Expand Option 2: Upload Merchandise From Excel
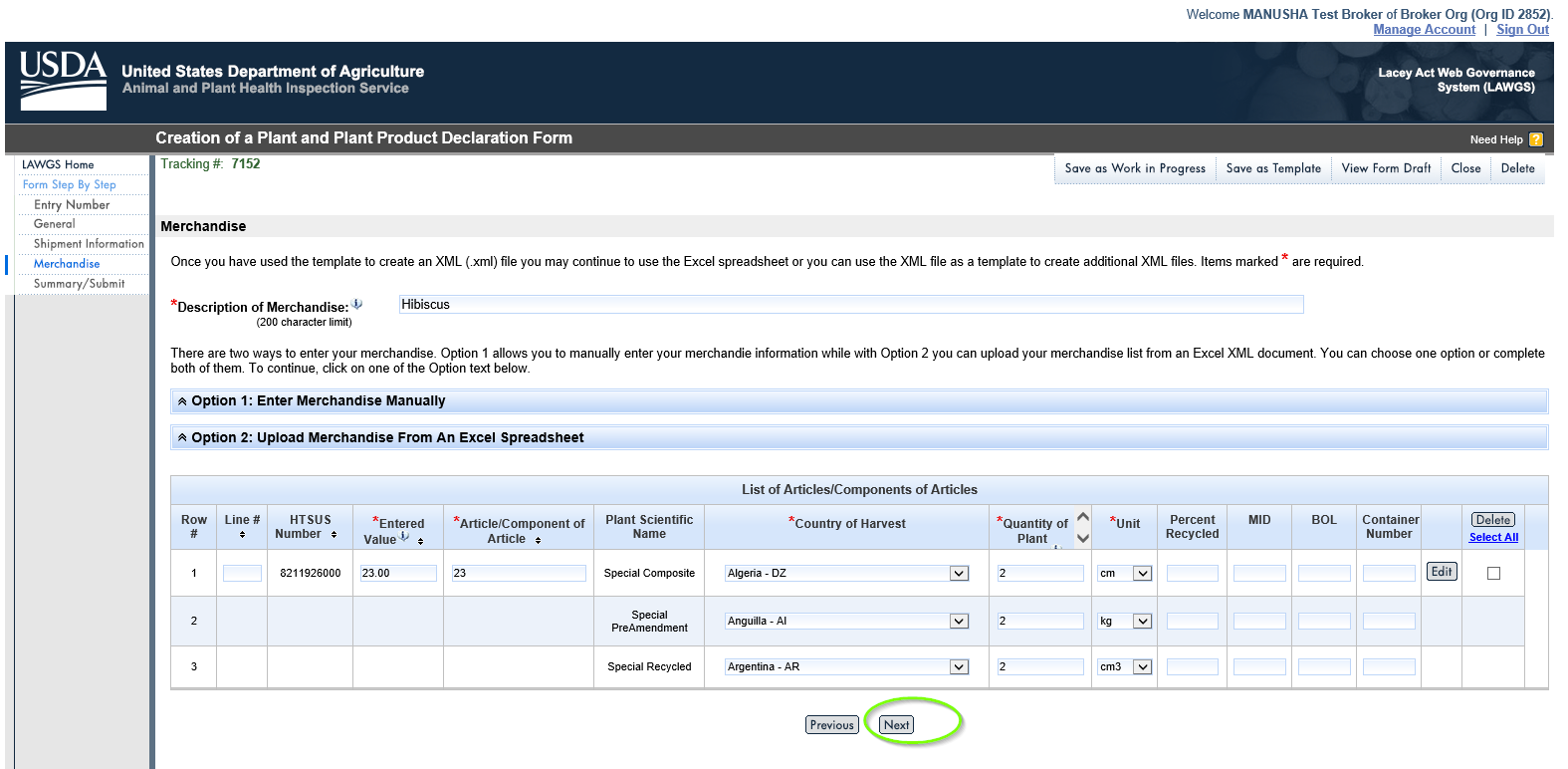The height and width of the screenshot is (769, 1568). (386, 437)
